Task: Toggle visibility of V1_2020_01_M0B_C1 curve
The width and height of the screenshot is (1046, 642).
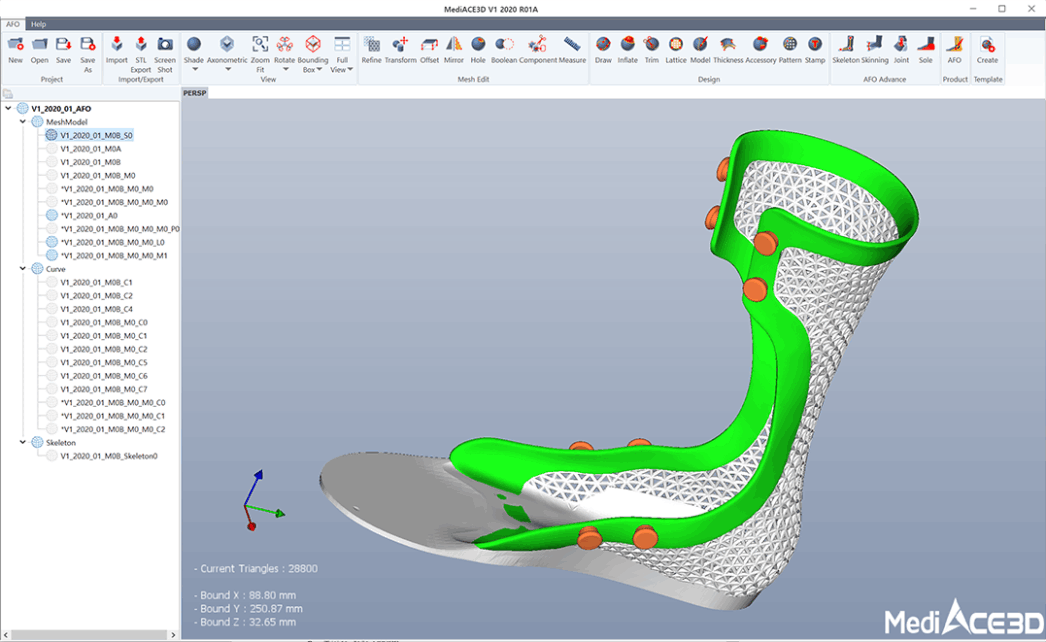Action: point(51,282)
